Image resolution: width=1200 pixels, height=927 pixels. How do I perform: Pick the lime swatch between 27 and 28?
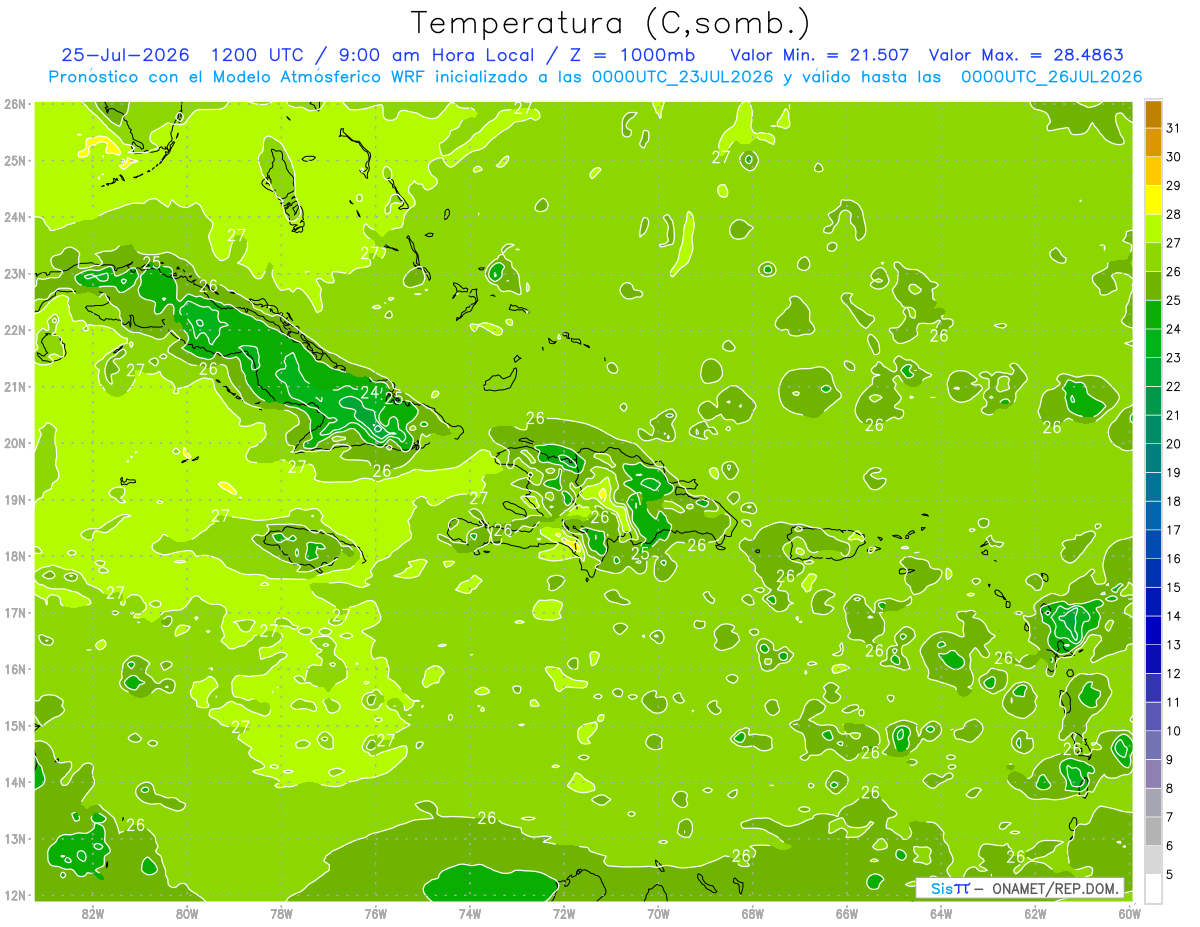pyautogui.click(x=1153, y=229)
